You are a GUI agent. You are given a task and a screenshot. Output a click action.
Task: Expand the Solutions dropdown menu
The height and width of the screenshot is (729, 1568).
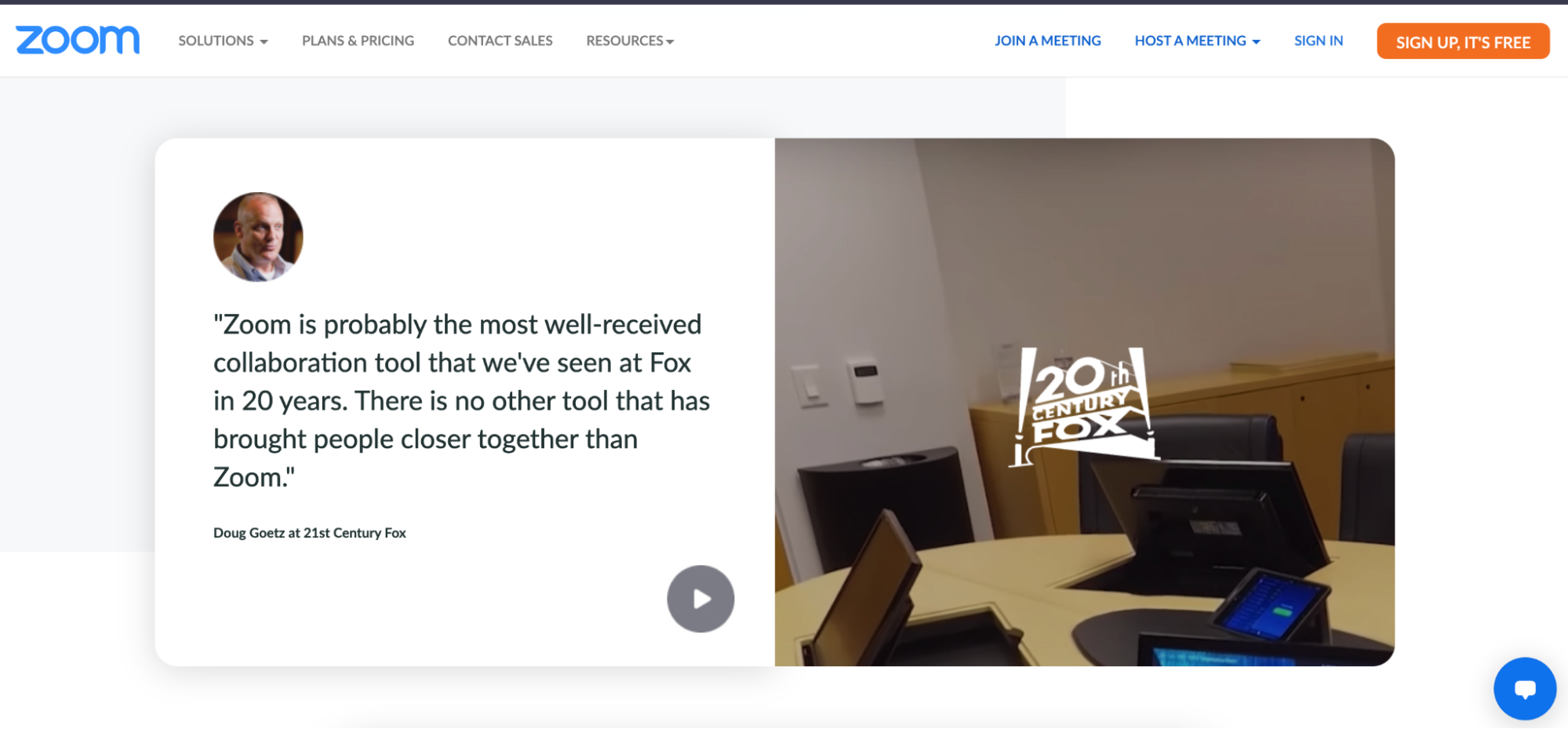[223, 41]
